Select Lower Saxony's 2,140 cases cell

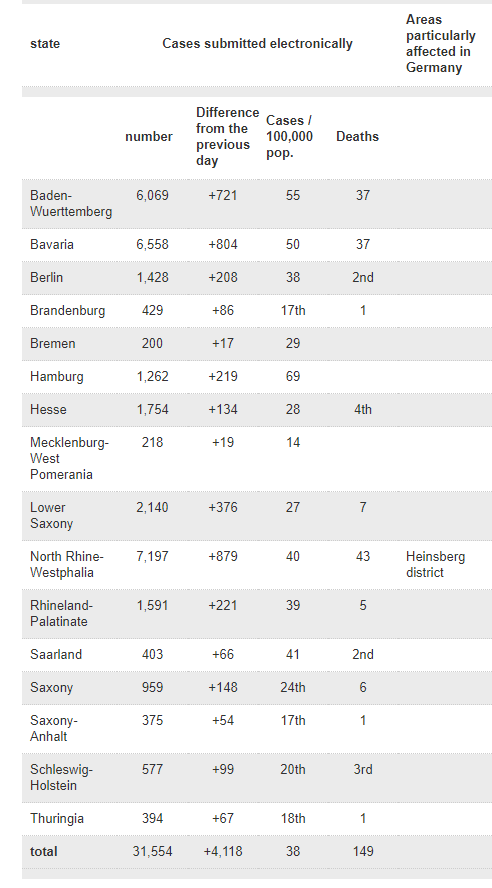(152, 507)
